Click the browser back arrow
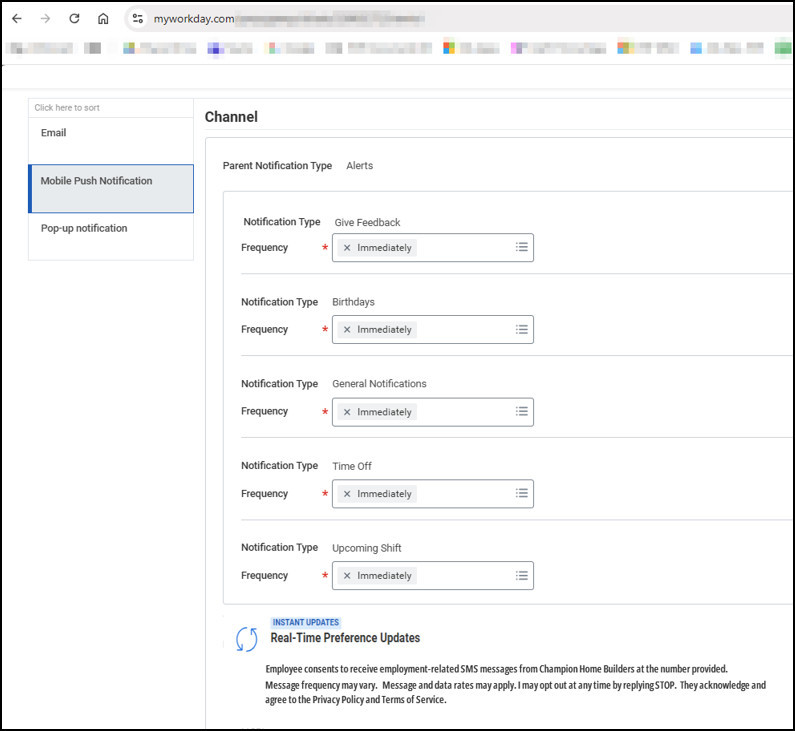The height and width of the screenshot is (731, 795). (x=17, y=19)
